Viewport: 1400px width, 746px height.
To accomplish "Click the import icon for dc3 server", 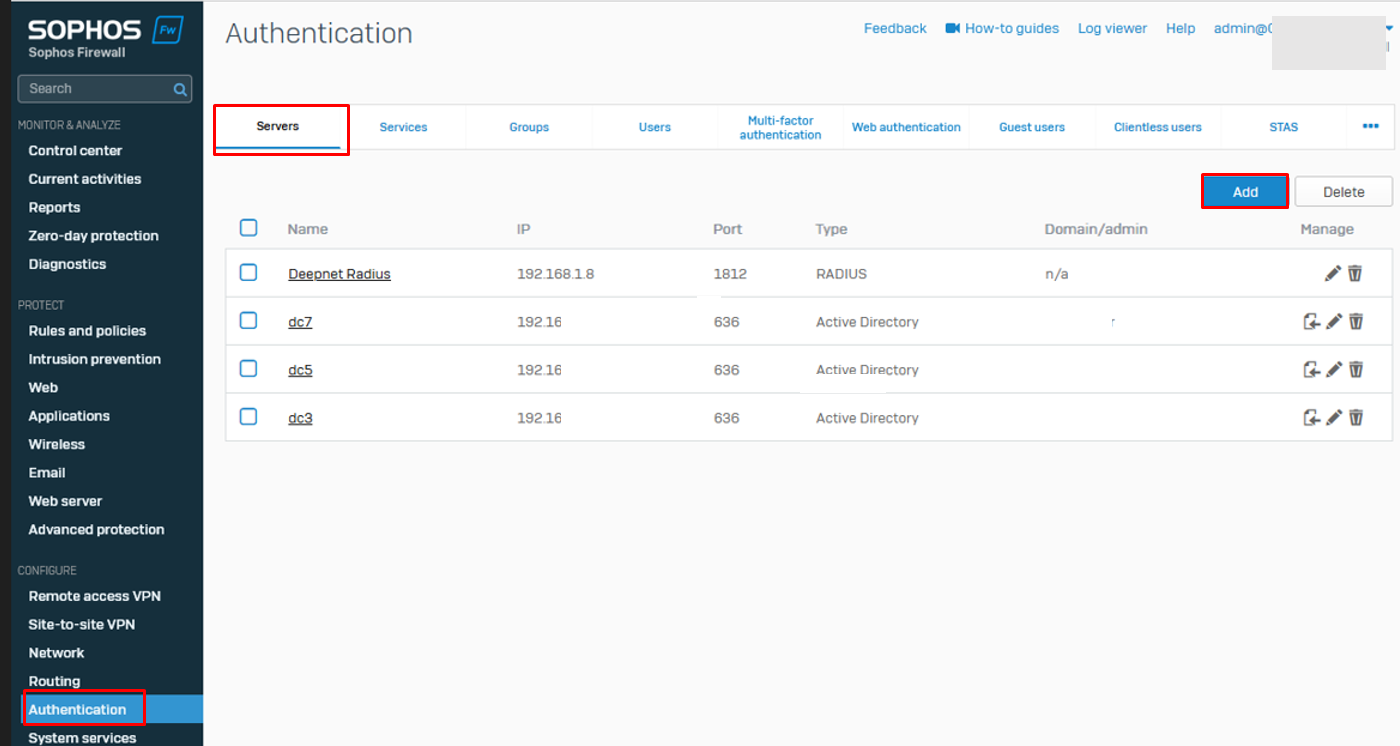I will [1311, 418].
